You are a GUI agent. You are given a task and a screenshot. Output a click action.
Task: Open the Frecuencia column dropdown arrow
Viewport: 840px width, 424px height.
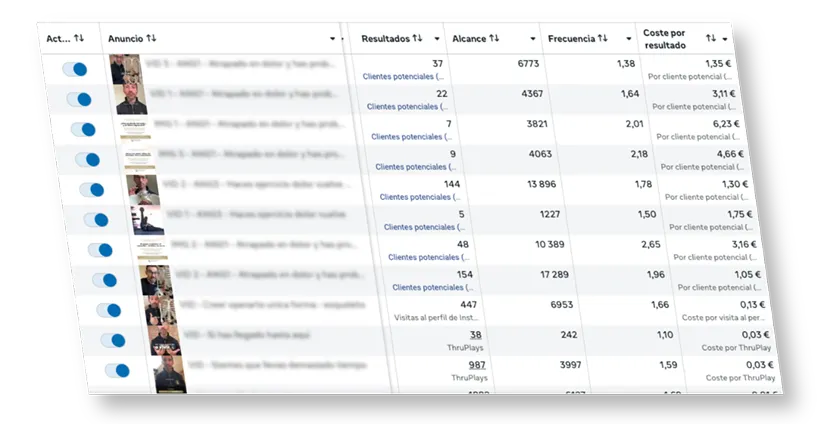pos(628,39)
